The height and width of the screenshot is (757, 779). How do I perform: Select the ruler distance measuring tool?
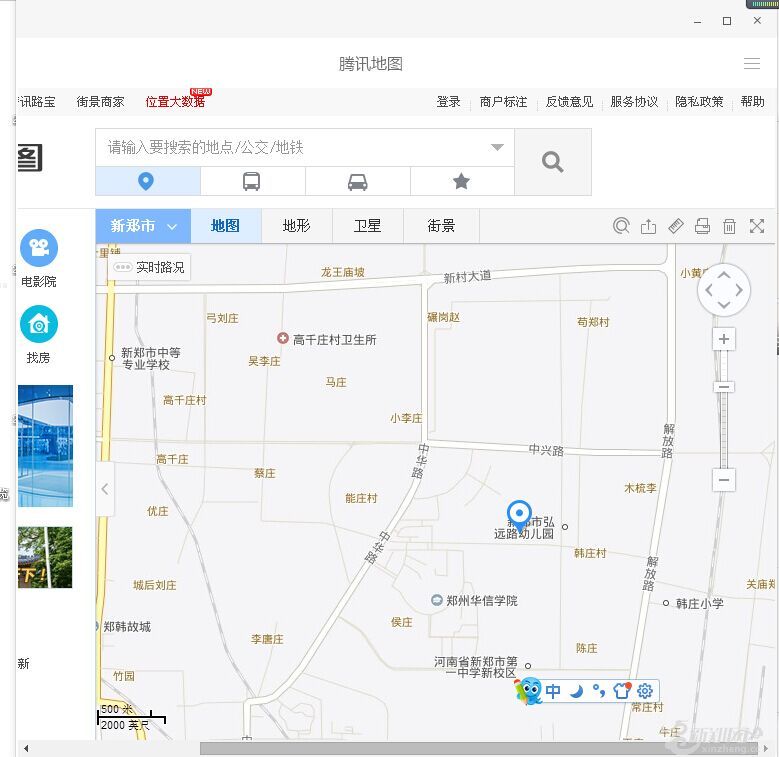(676, 226)
